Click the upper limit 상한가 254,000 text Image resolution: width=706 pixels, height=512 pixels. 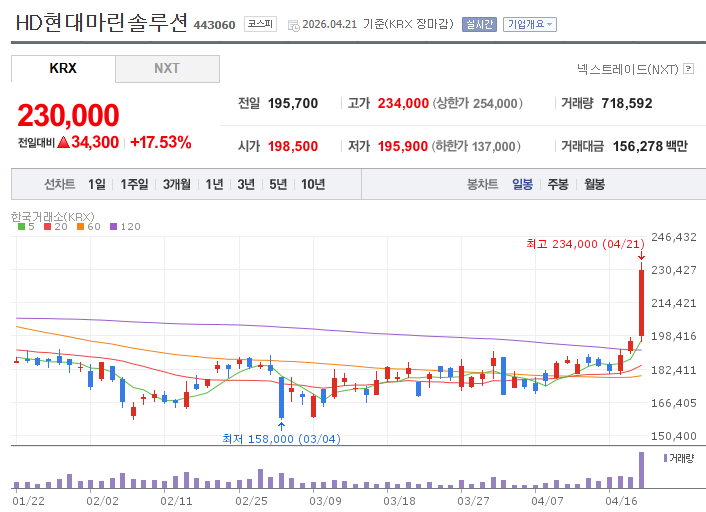pyautogui.click(x=478, y=104)
